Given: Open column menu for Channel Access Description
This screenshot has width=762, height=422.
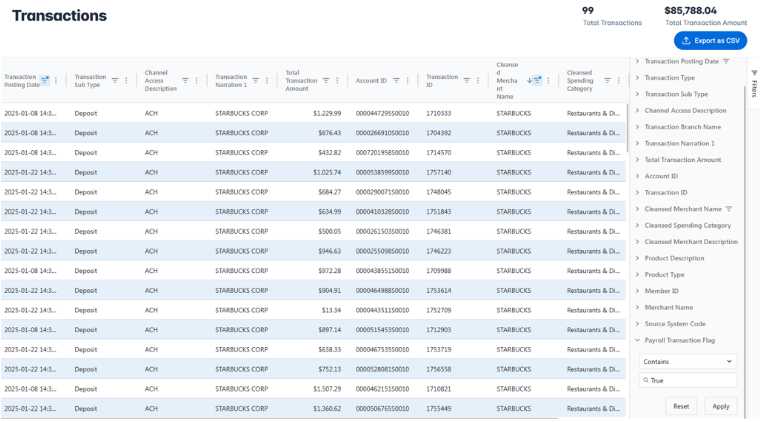Looking at the screenshot, I should [196, 80].
